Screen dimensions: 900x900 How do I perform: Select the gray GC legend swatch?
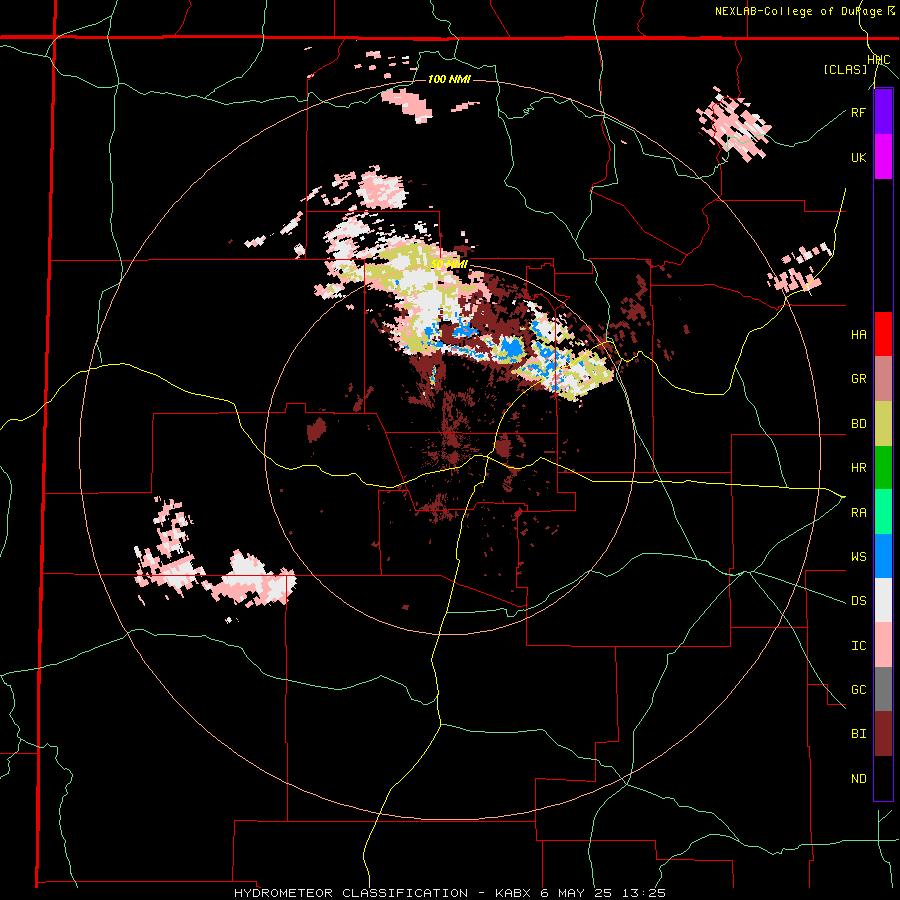(x=883, y=689)
